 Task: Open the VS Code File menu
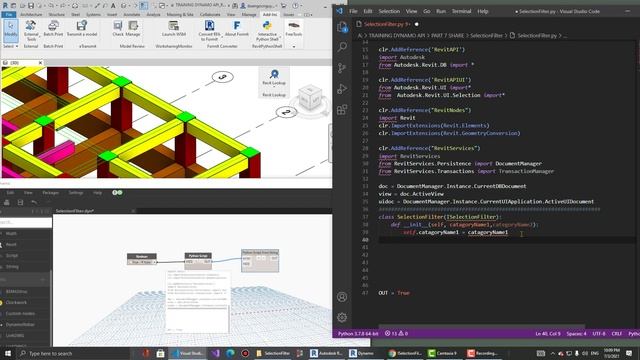pos(353,11)
